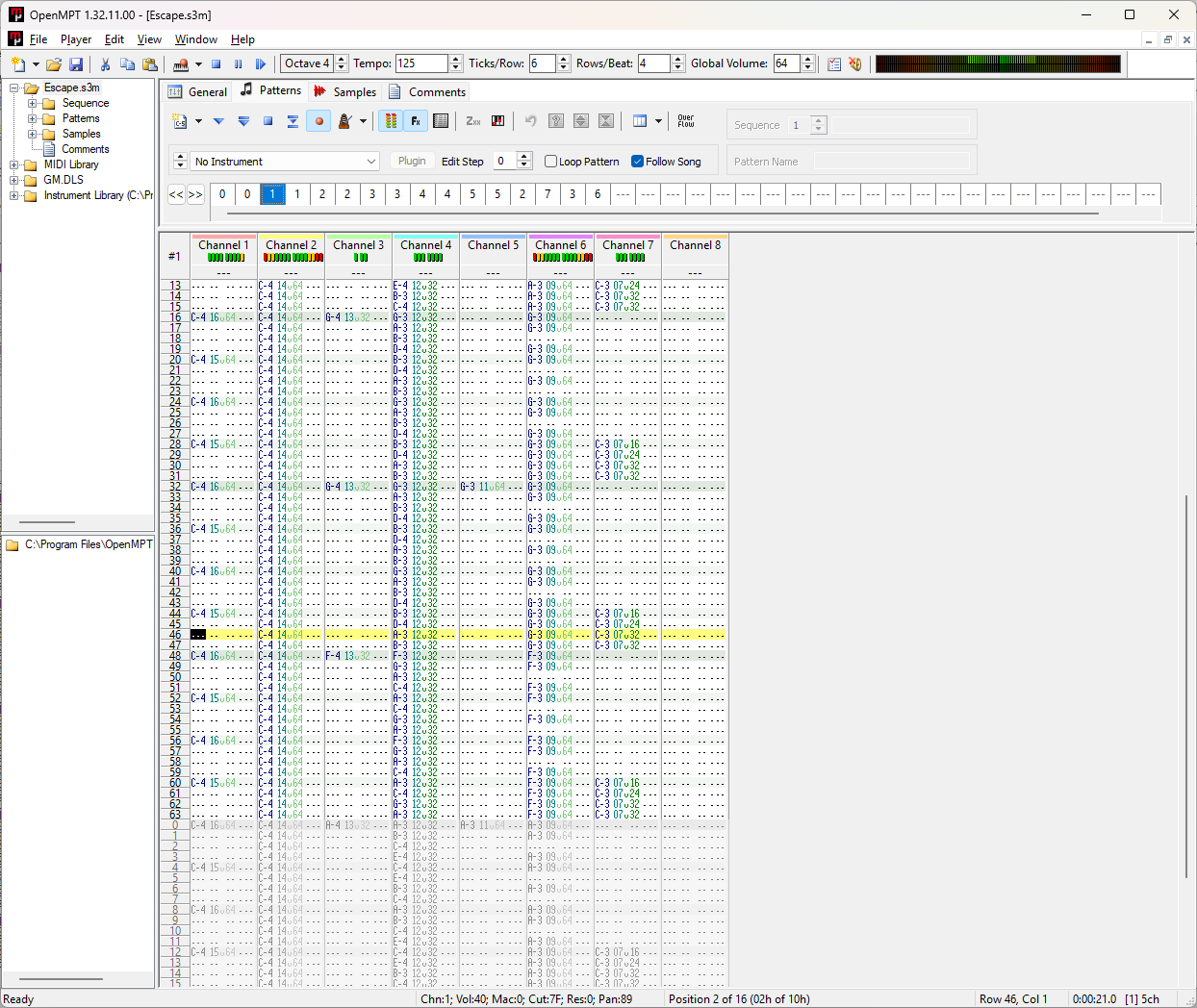Open the new pattern dropdown arrow
The image size is (1197, 1008).
click(198, 121)
